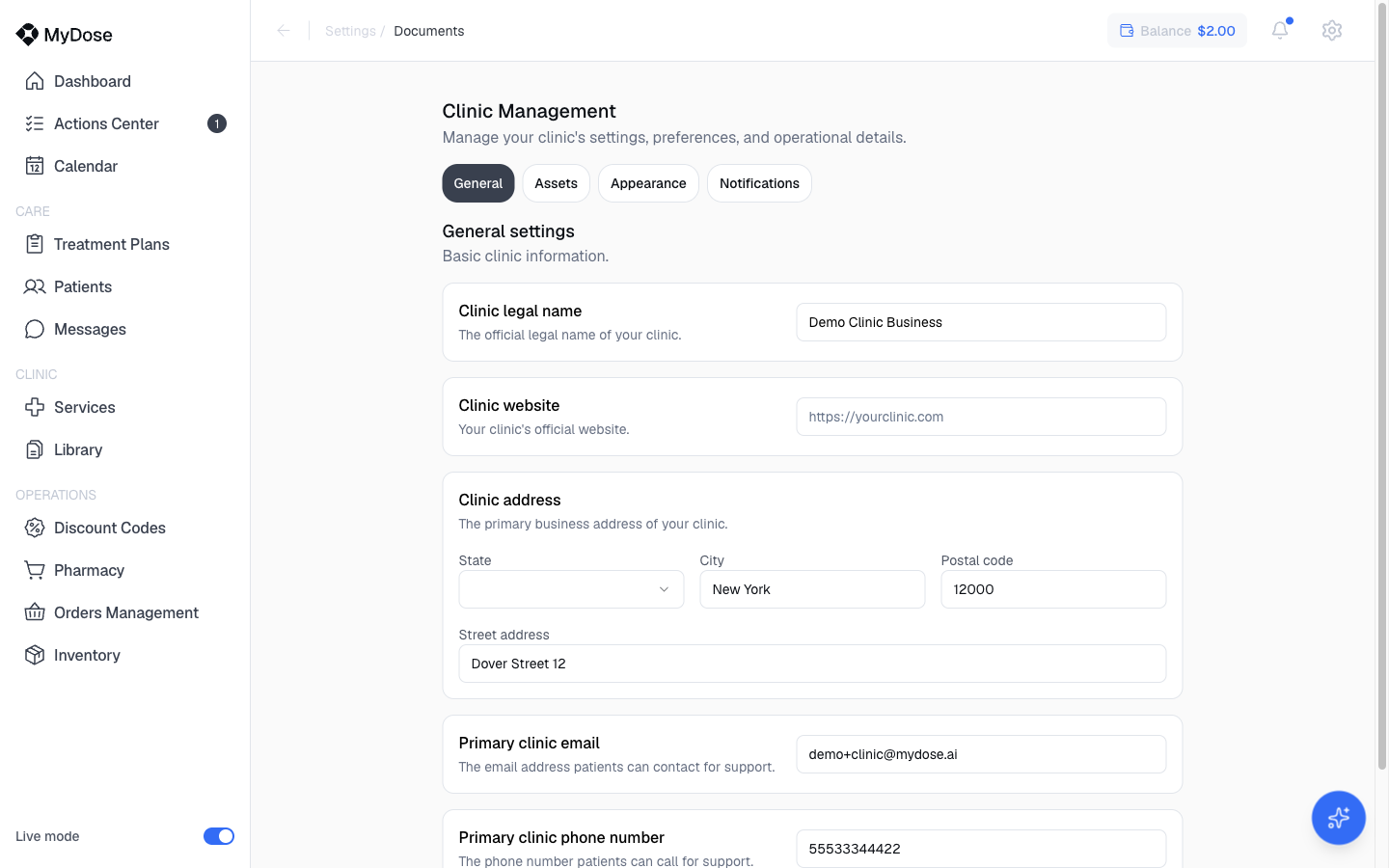
Task: Open the AI assistant sparkle button
Action: point(1338,818)
